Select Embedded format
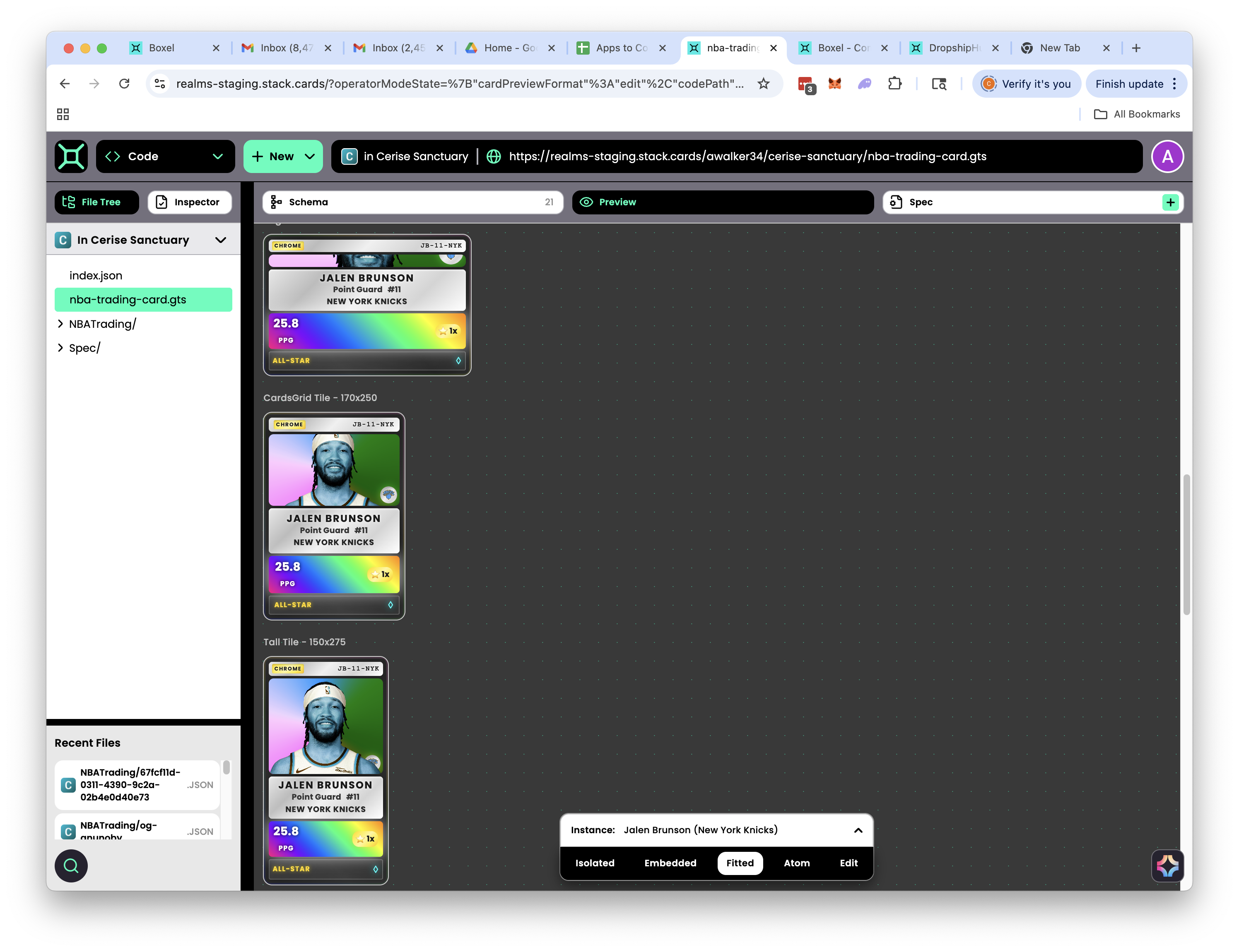This screenshot has height=952, width=1239. click(x=670, y=863)
